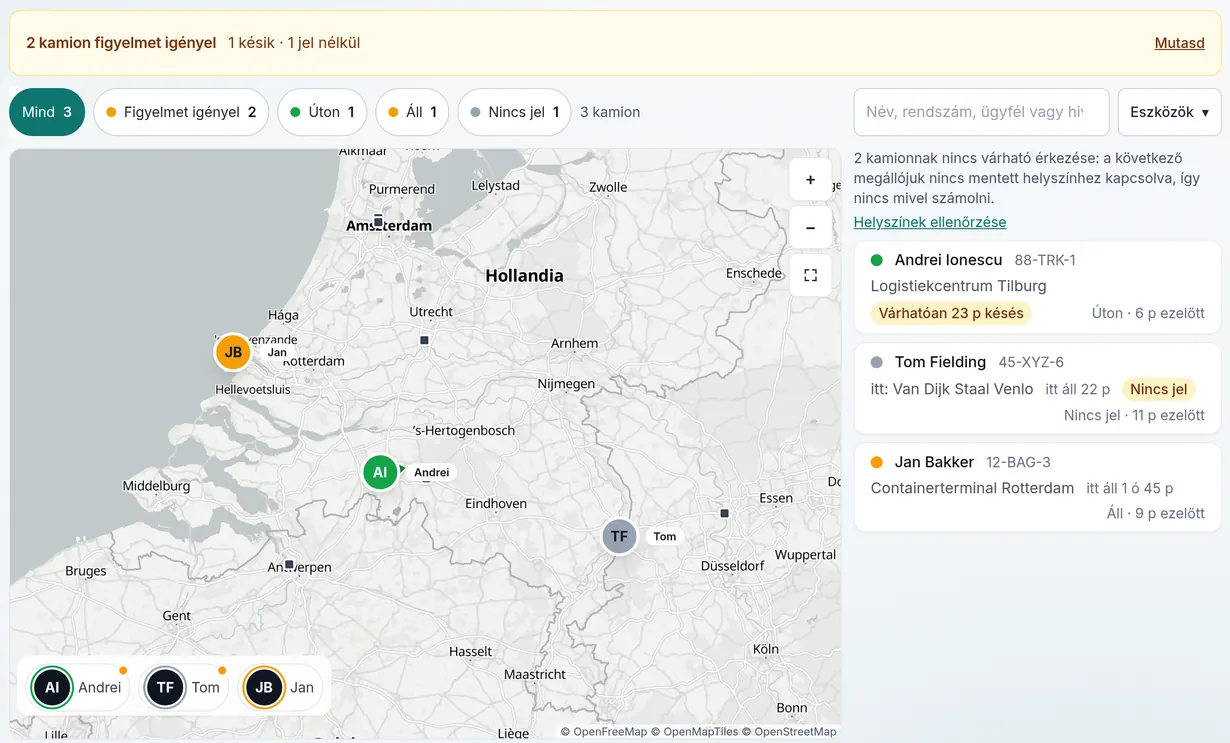Click the square location marker near Utrecht
Image resolution: width=1230 pixels, height=743 pixels.
[424, 340]
